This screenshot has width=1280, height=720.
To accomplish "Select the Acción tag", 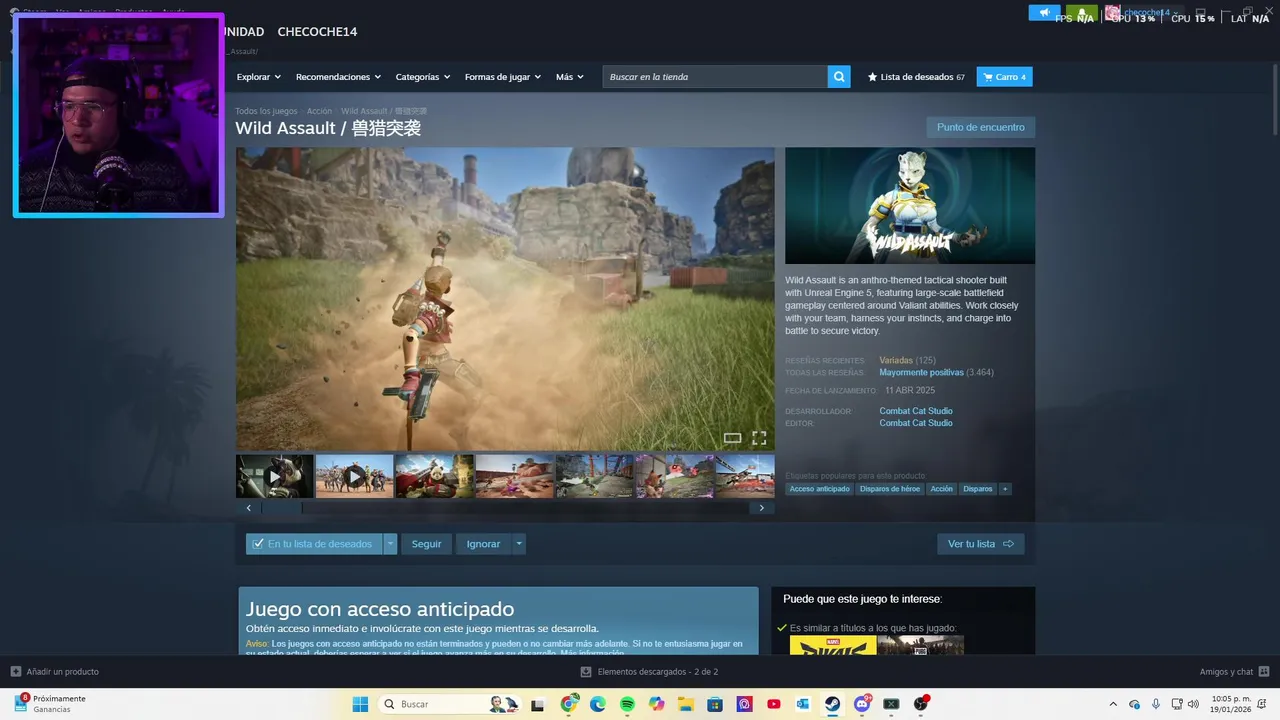I will click(941, 489).
